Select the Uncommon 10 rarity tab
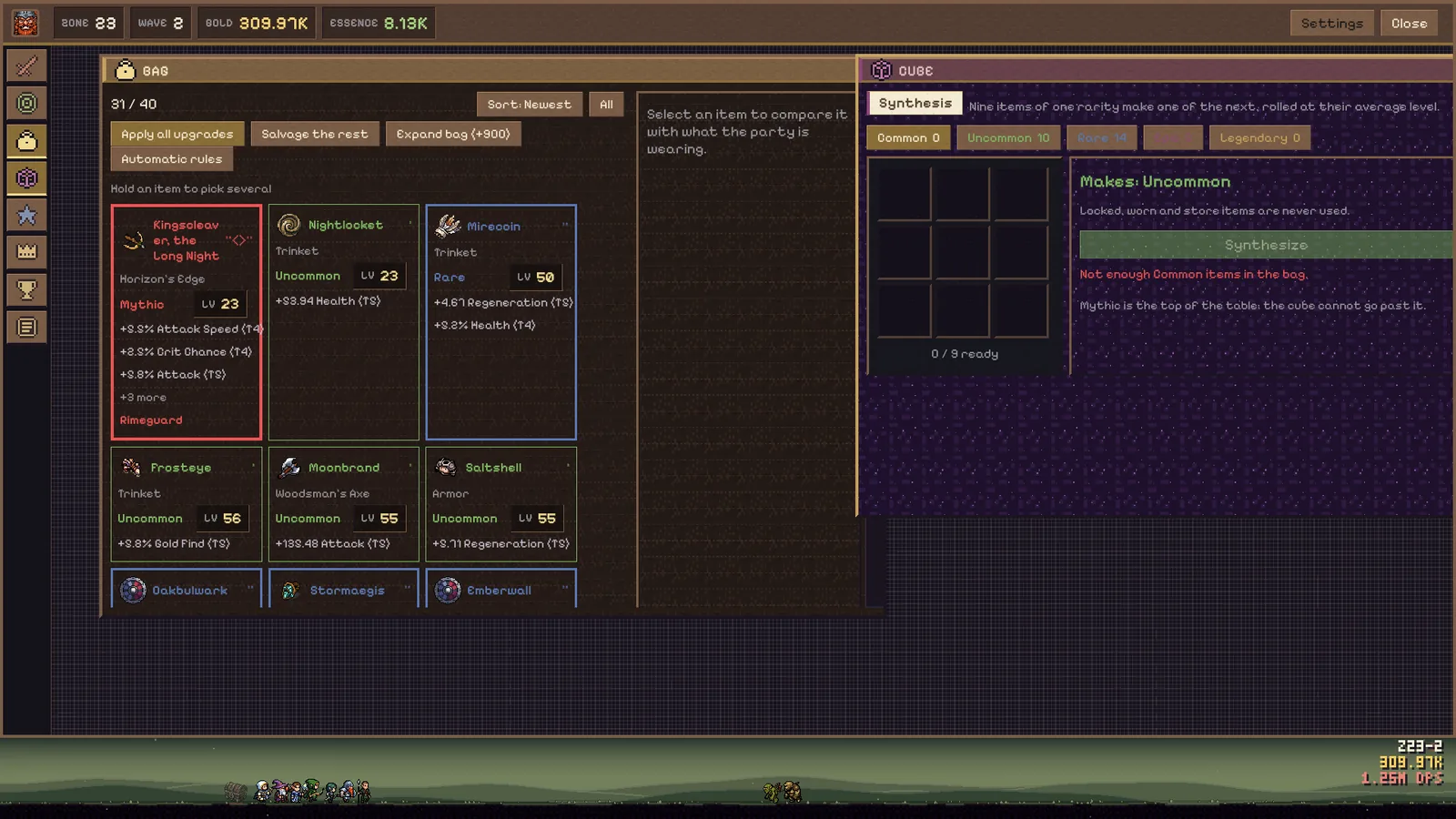 point(1008,137)
